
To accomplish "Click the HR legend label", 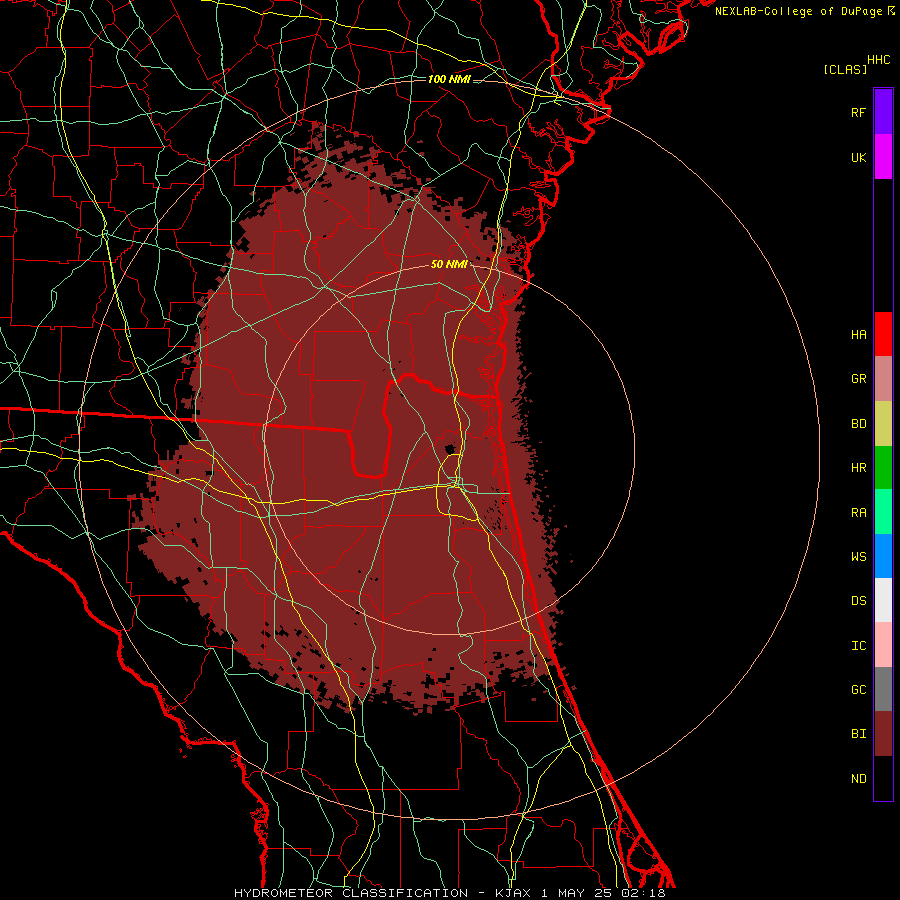I will pyautogui.click(x=858, y=468).
